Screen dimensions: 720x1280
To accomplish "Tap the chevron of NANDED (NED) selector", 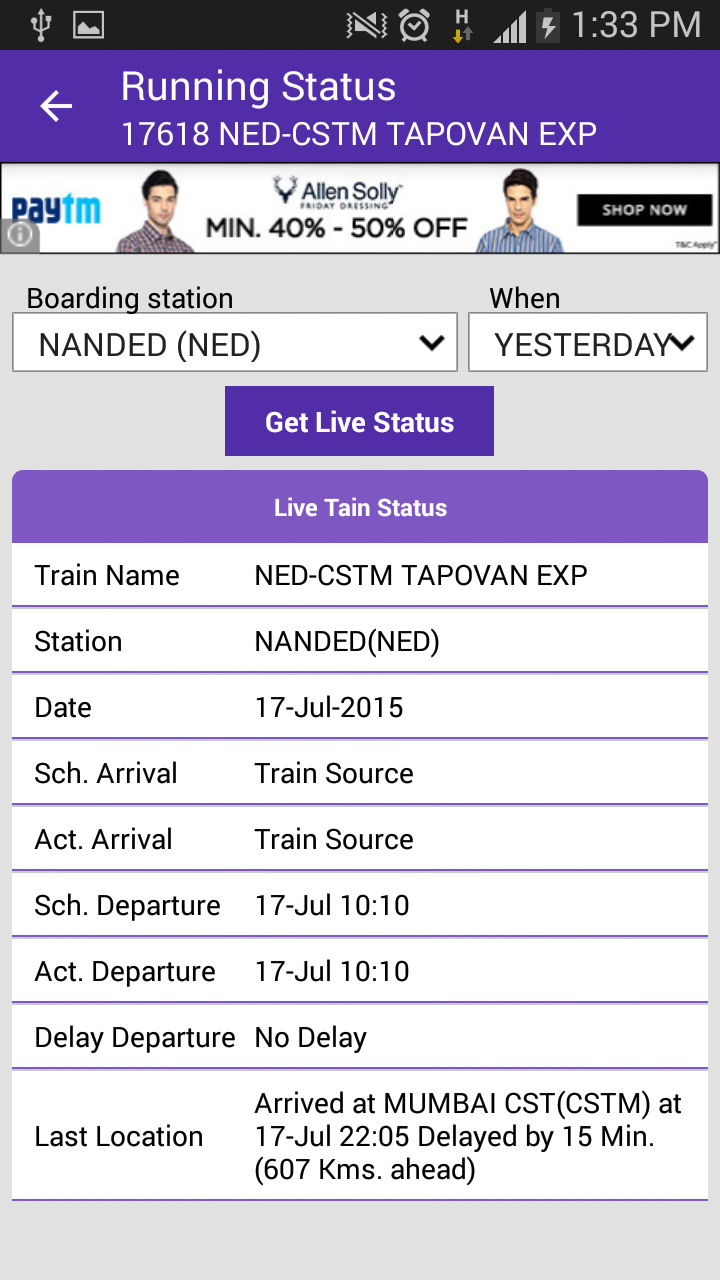I will pos(431,343).
